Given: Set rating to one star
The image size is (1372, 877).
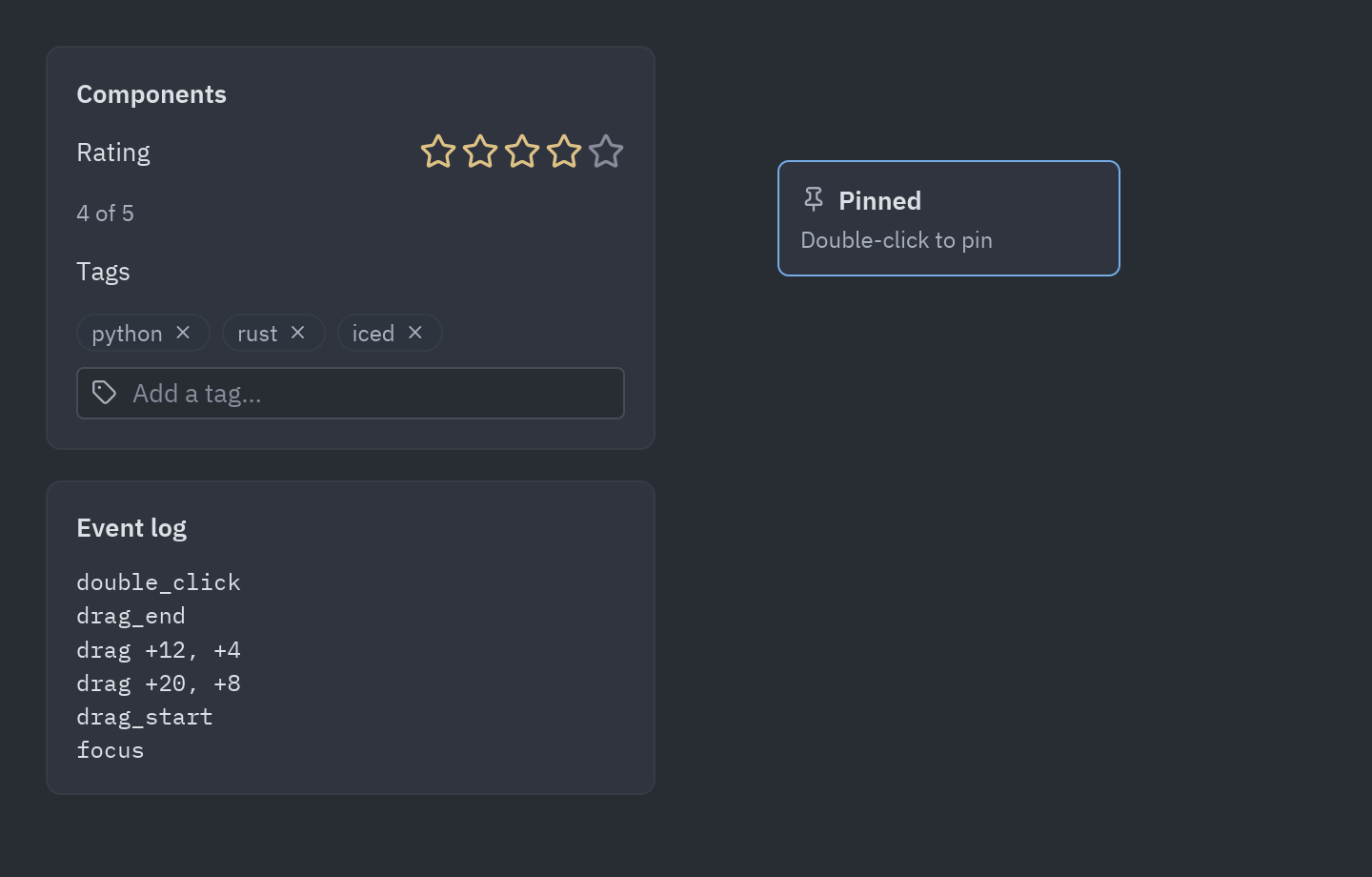Looking at the screenshot, I should pos(438,152).
